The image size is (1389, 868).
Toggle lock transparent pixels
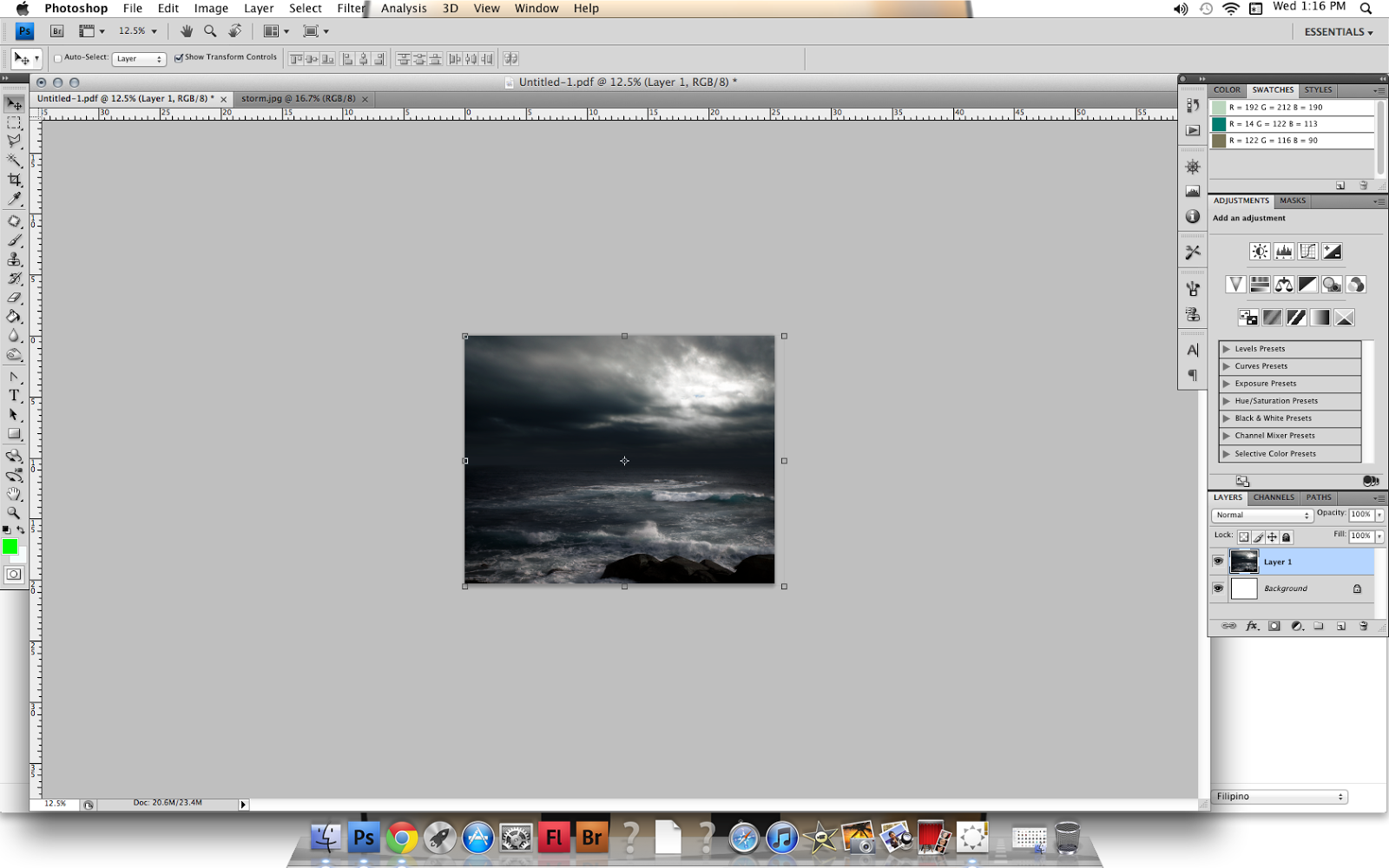point(1244,537)
